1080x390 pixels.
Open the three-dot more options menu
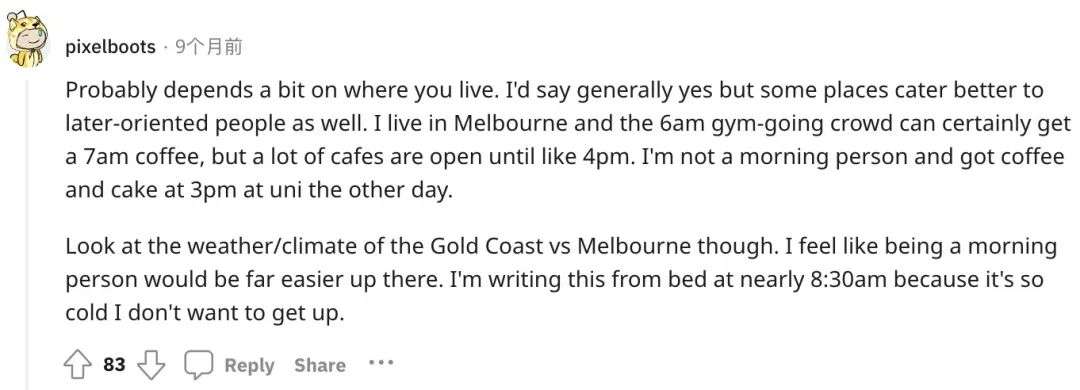pyautogui.click(x=380, y=362)
